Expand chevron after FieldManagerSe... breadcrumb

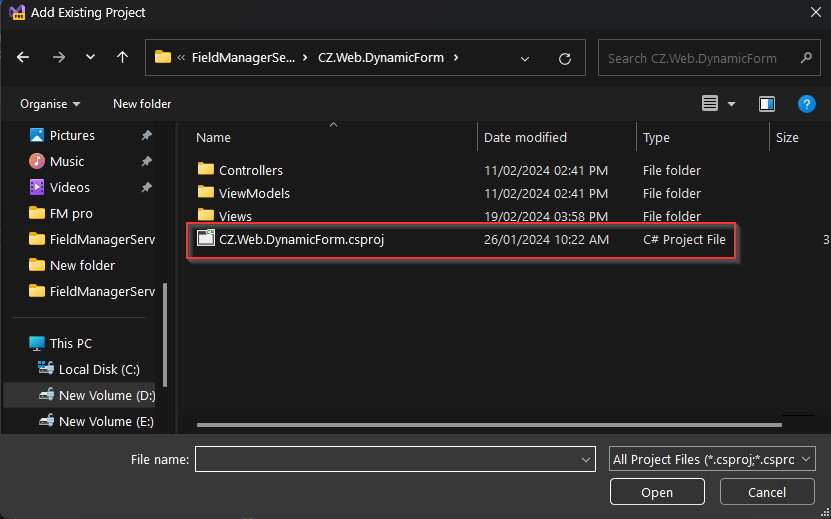(x=305, y=57)
